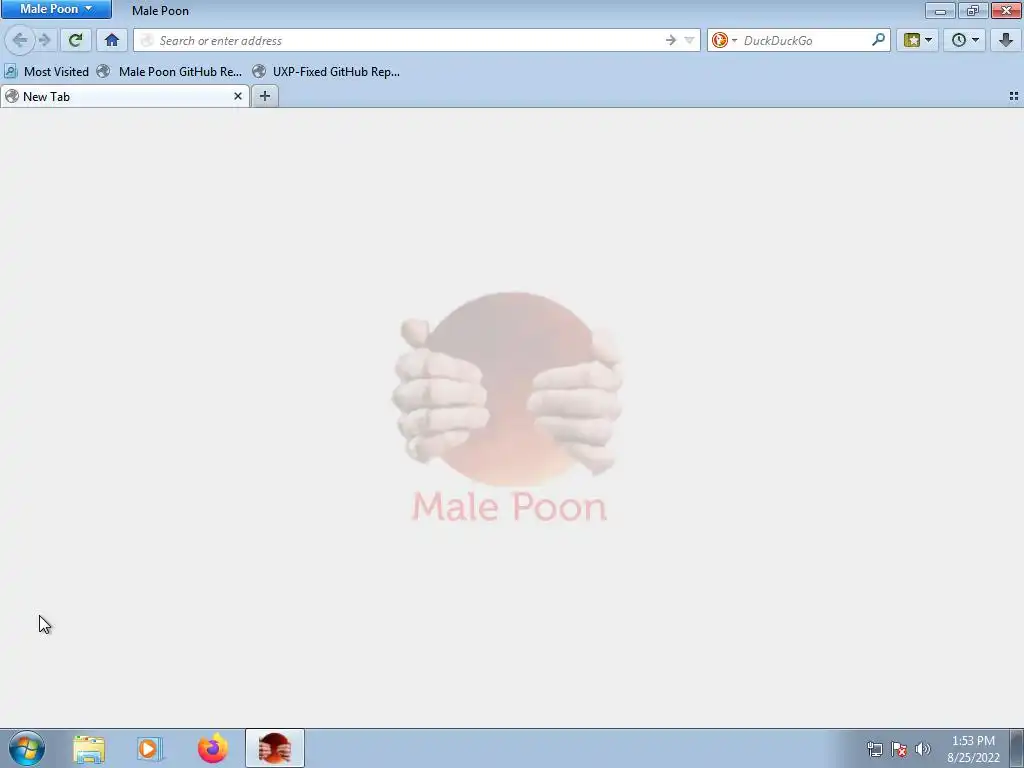This screenshot has width=1024, height=768.
Task: Expand the address bar history dropdown
Action: click(689, 40)
